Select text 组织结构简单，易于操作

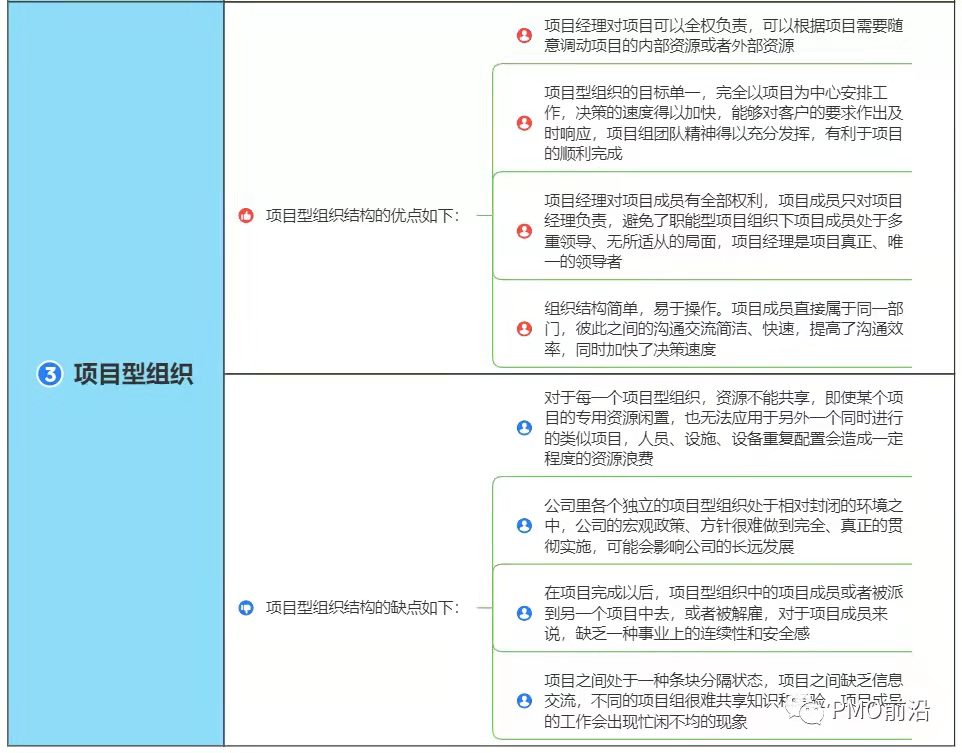click(x=630, y=309)
